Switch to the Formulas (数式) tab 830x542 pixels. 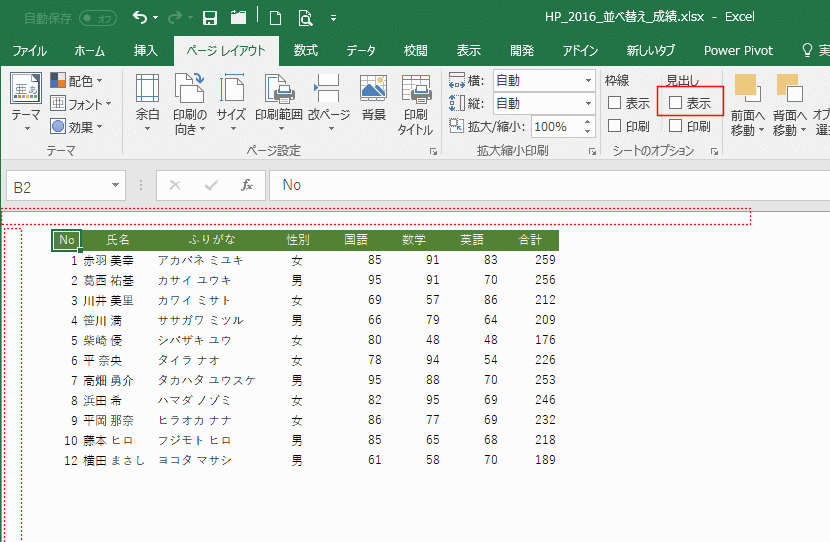[306, 51]
